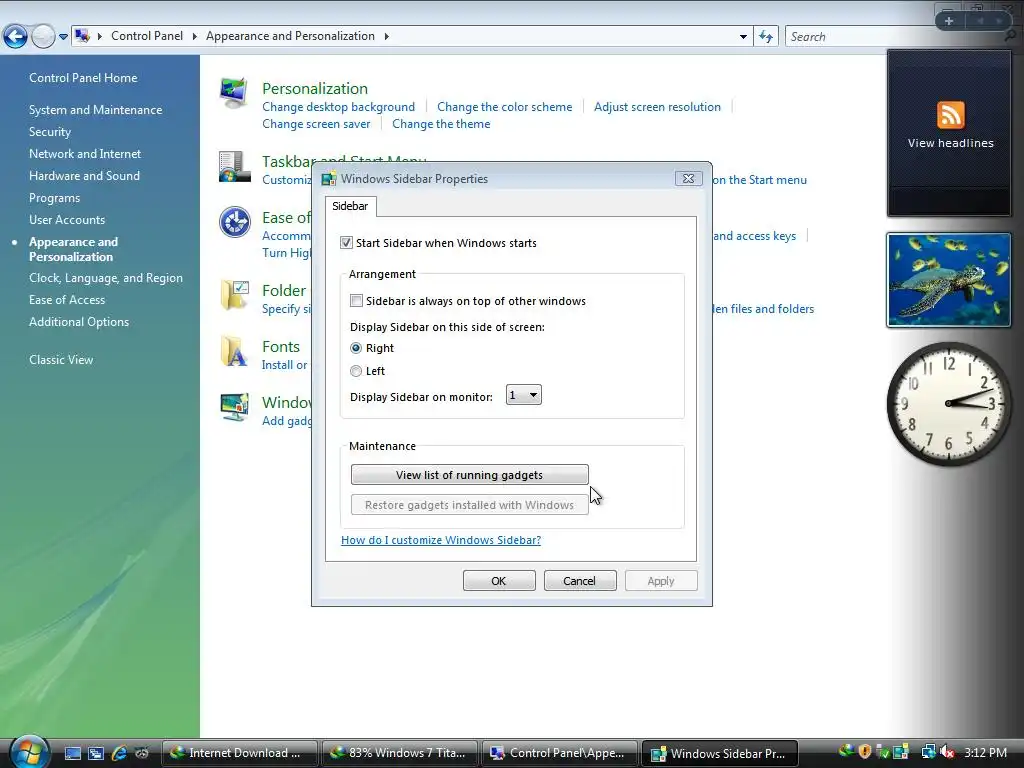The image size is (1024, 768).
Task: Click the Fonts heading link
Action: [x=281, y=347]
